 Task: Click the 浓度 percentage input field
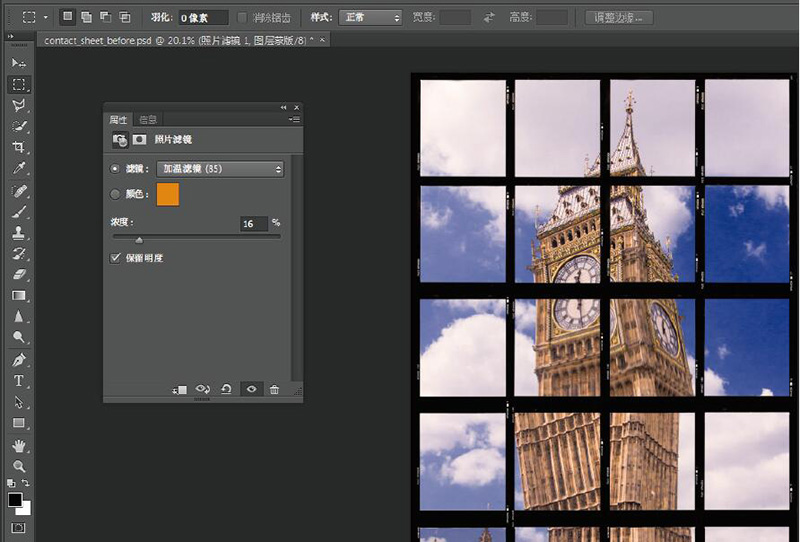253,224
